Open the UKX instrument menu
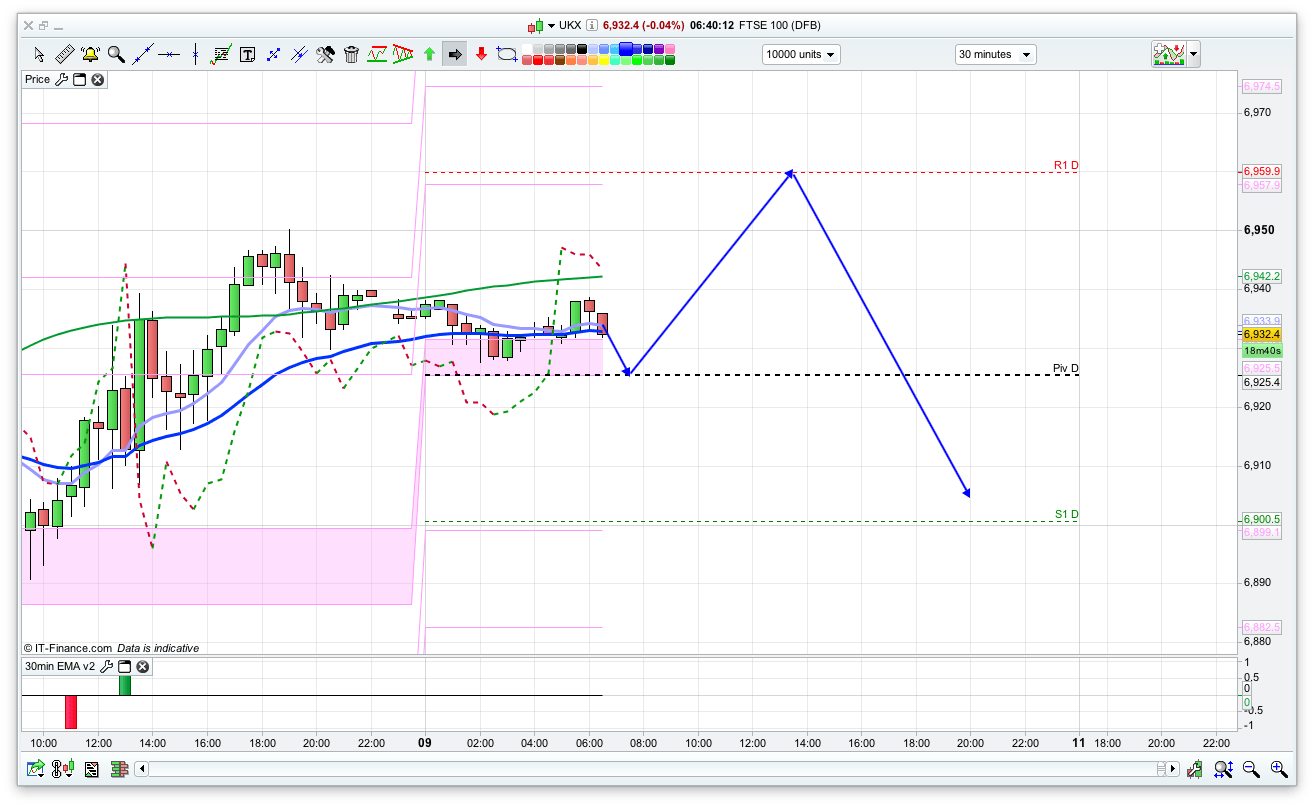Screen dimensions: 1314x807 click(551, 25)
